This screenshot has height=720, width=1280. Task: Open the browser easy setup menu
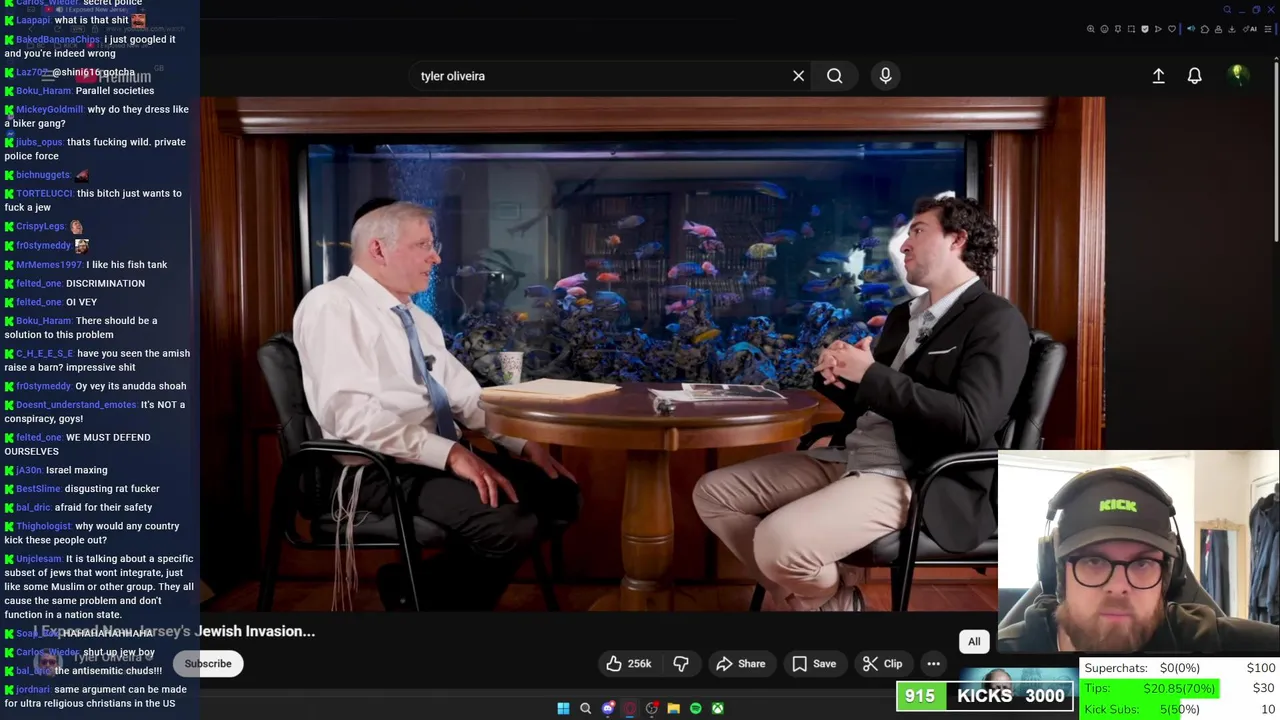[x=1268, y=29]
